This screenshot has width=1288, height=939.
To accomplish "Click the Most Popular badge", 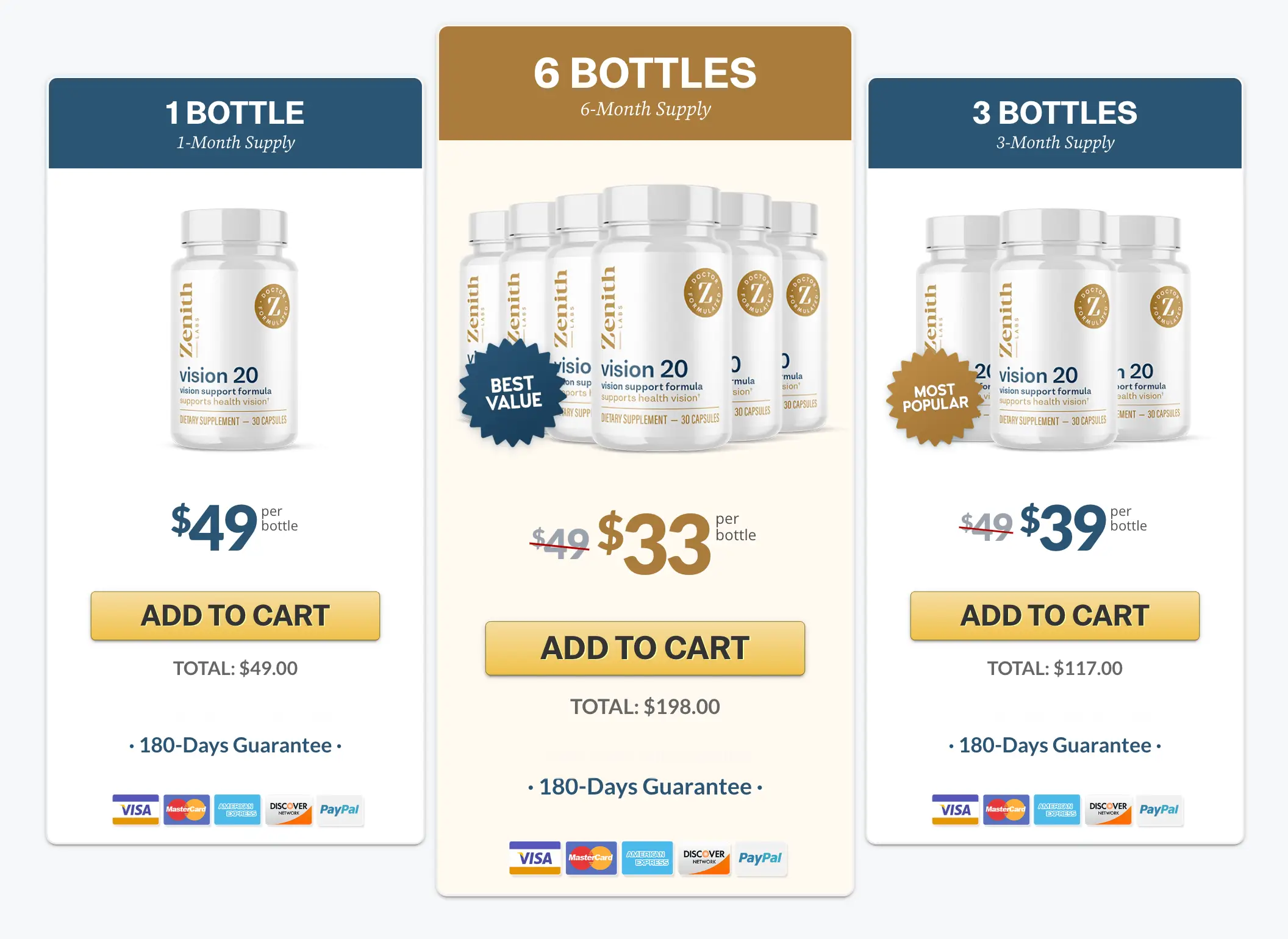I will pyautogui.click(x=935, y=397).
